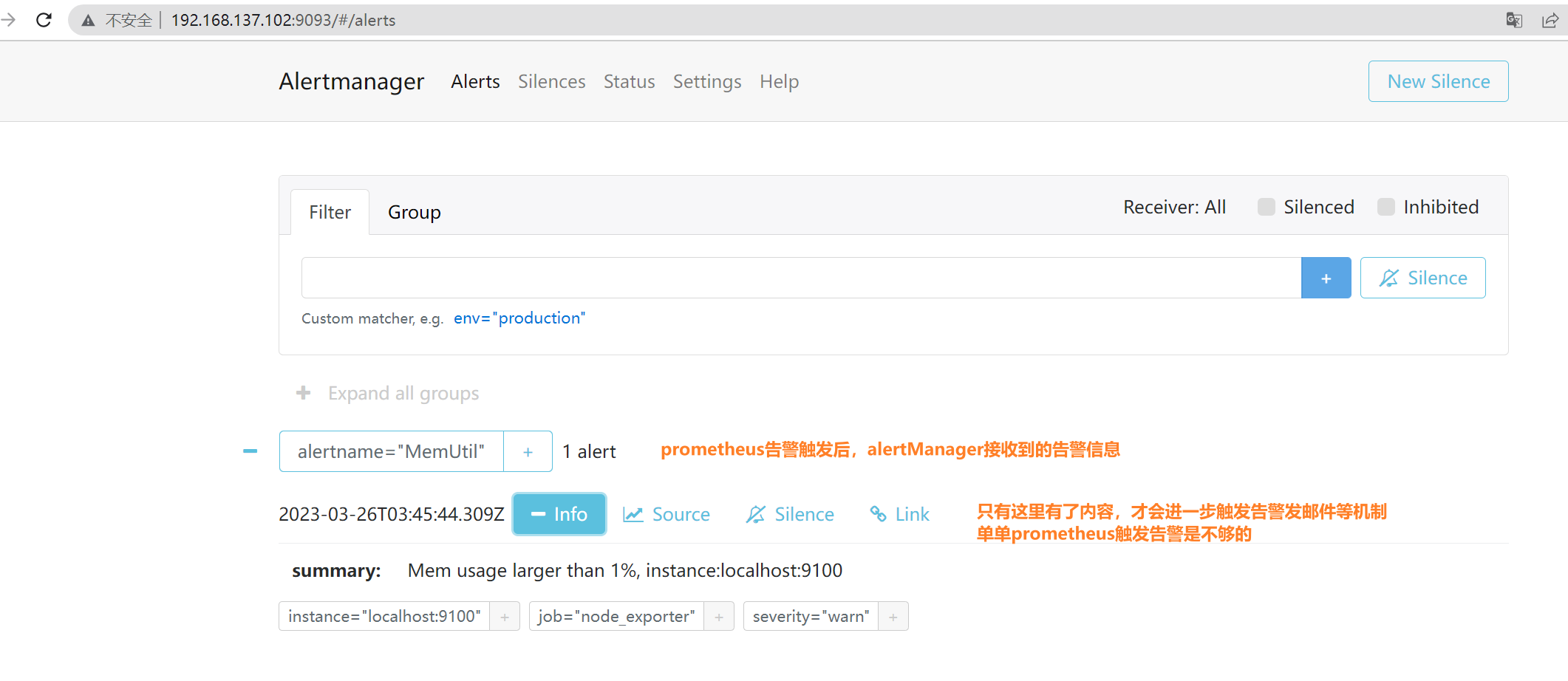Reload the page with the refresh icon

point(44,20)
